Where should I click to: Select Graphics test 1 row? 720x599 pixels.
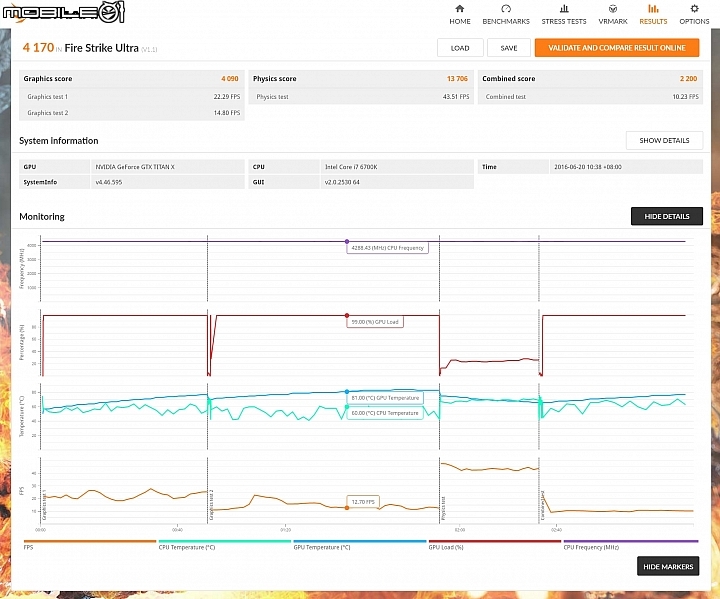(132, 96)
